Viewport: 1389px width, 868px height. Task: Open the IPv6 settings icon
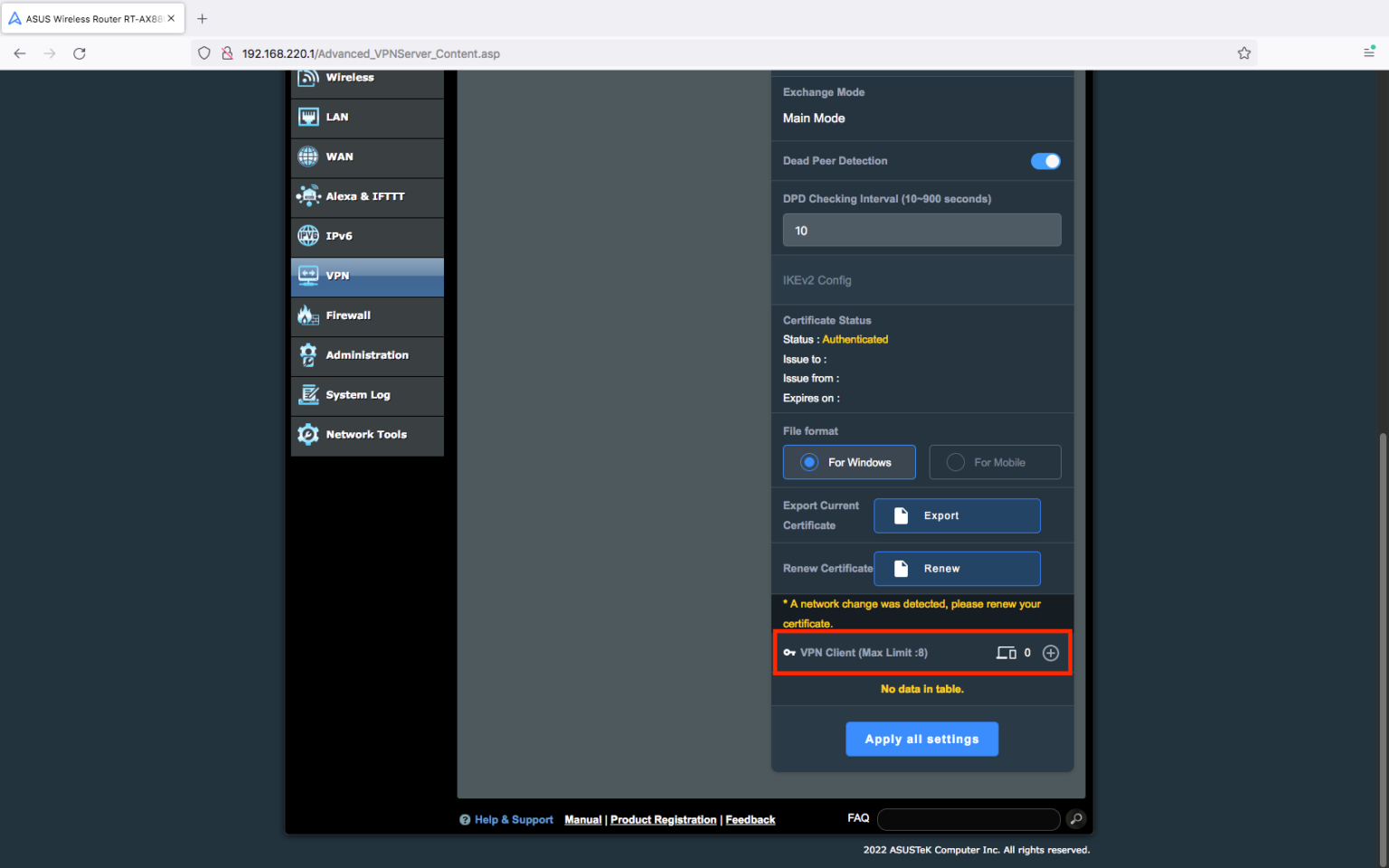[308, 235]
